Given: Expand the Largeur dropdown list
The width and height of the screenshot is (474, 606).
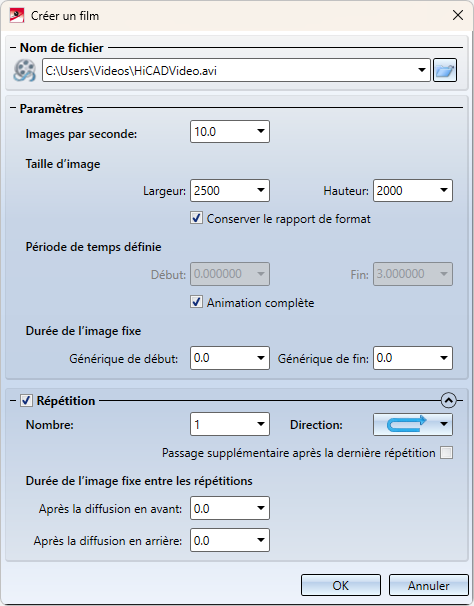Looking at the screenshot, I should pyautogui.click(x=261, y=190).
